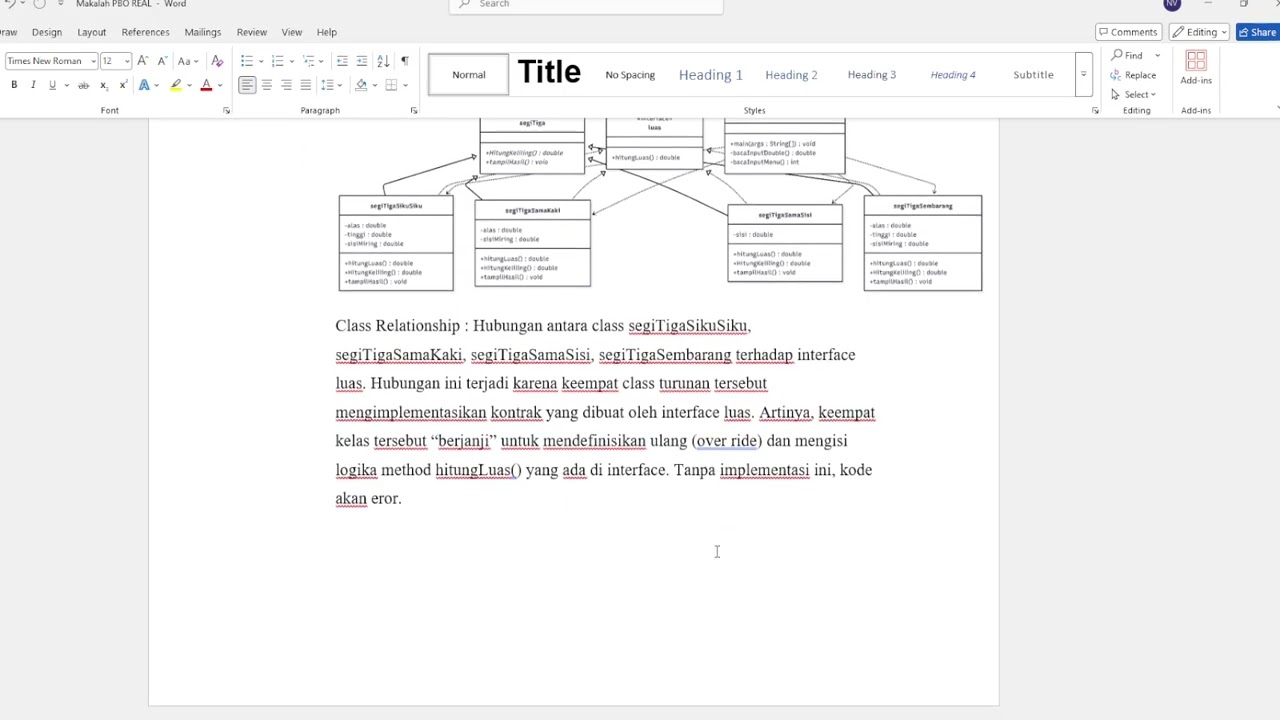Select the Title style thumbnail

point(549,72)
